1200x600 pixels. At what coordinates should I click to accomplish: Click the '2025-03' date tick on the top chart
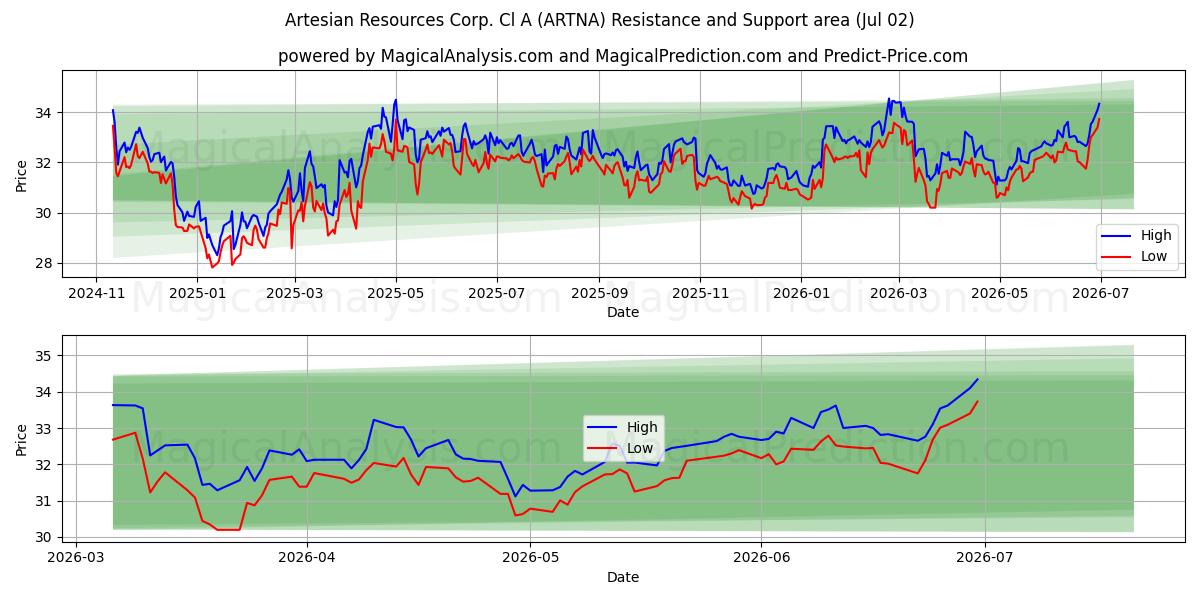[295, 293]
